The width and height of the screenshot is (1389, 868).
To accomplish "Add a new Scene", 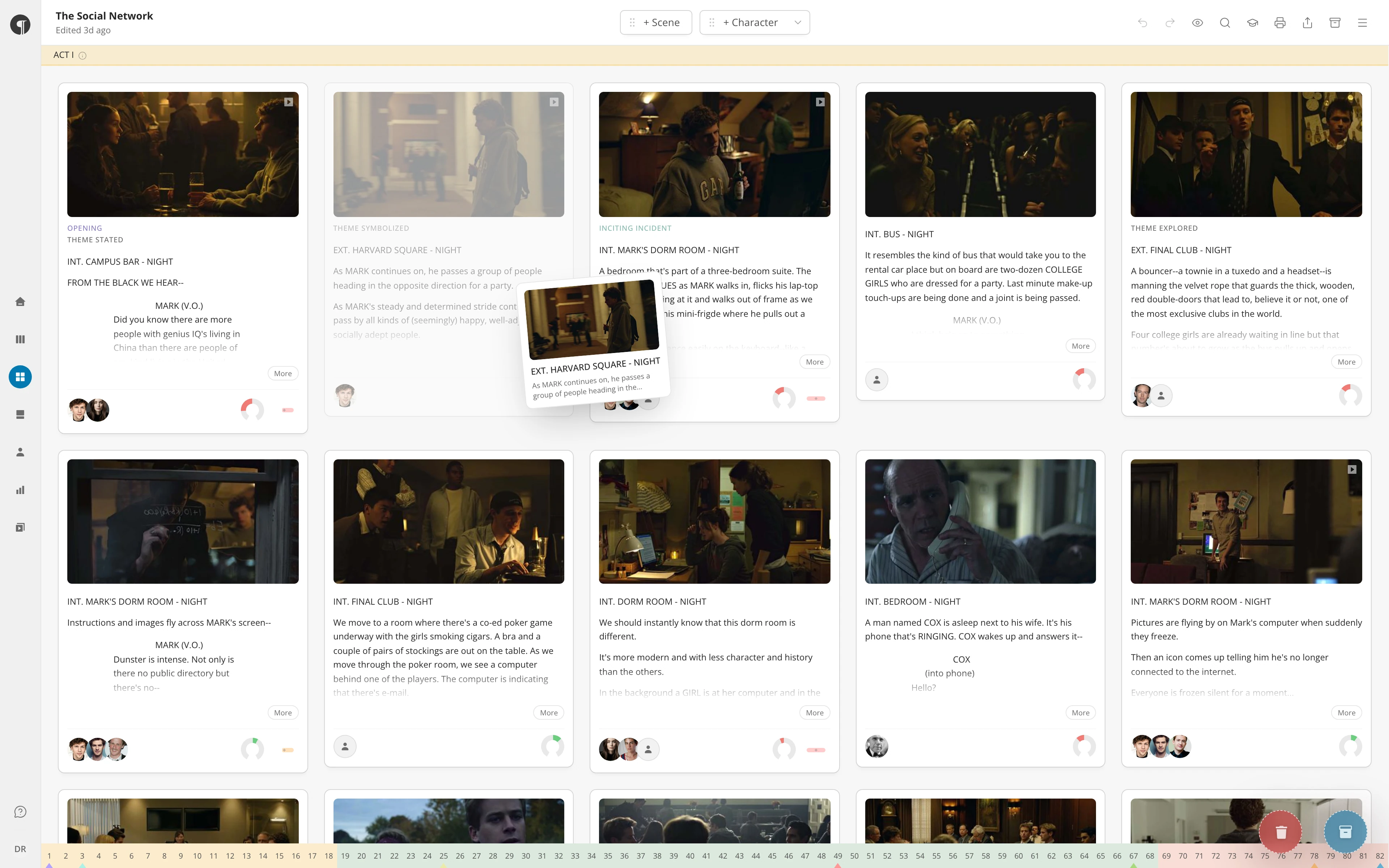I will click(656, 22).
